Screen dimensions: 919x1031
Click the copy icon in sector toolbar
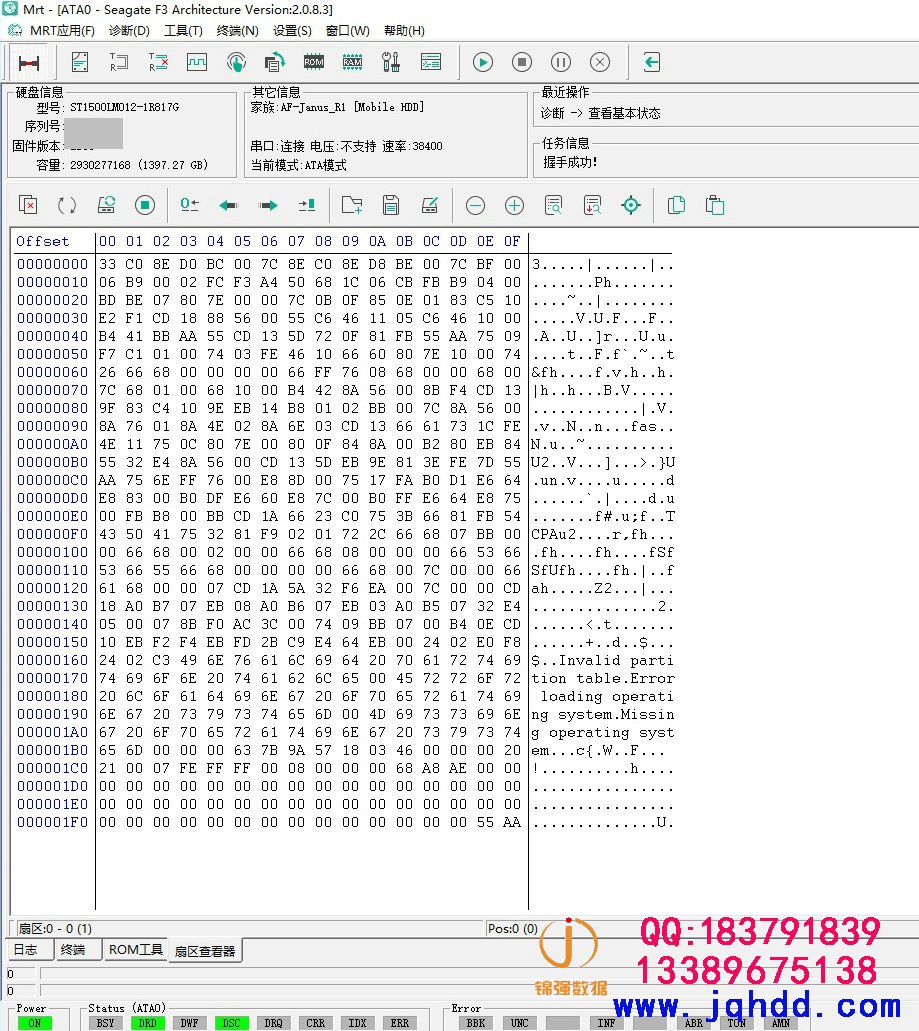click(x=676, y=205)
